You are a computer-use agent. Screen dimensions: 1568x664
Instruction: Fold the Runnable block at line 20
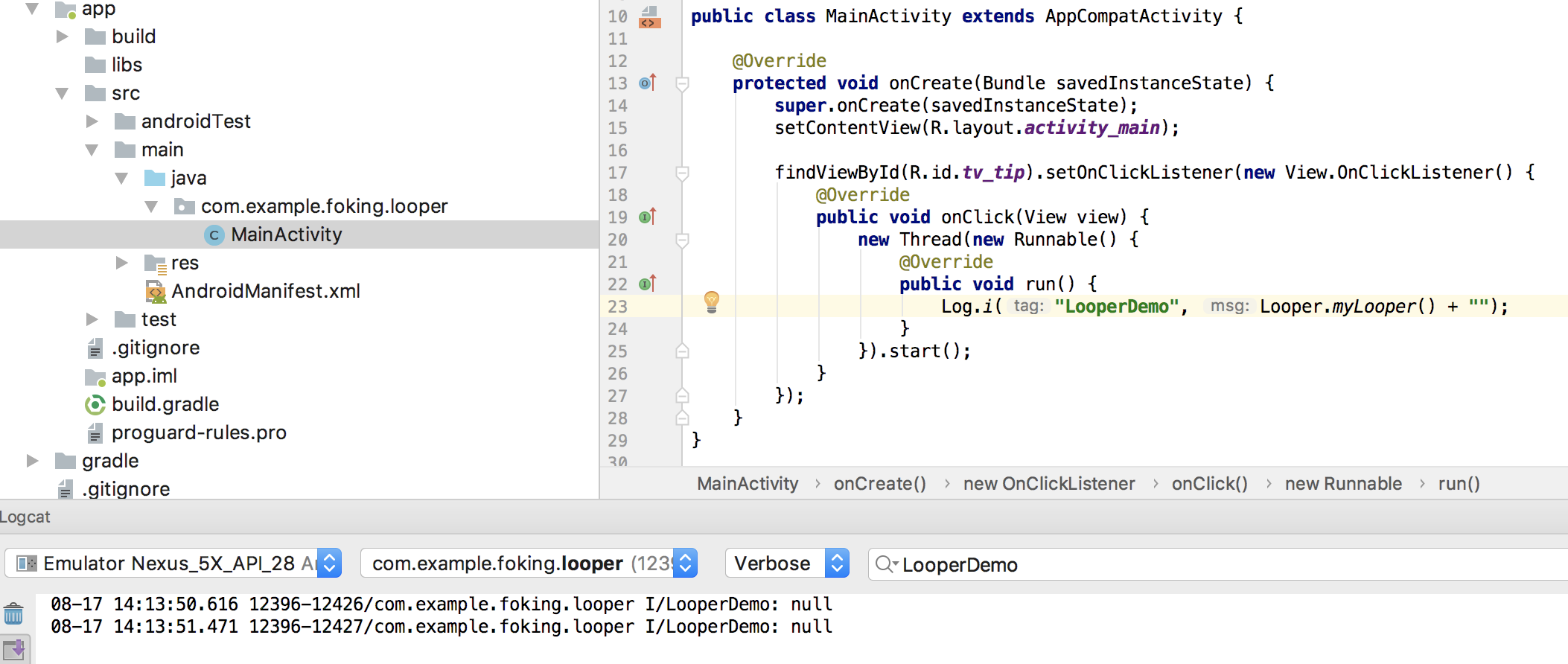(682, 240)
